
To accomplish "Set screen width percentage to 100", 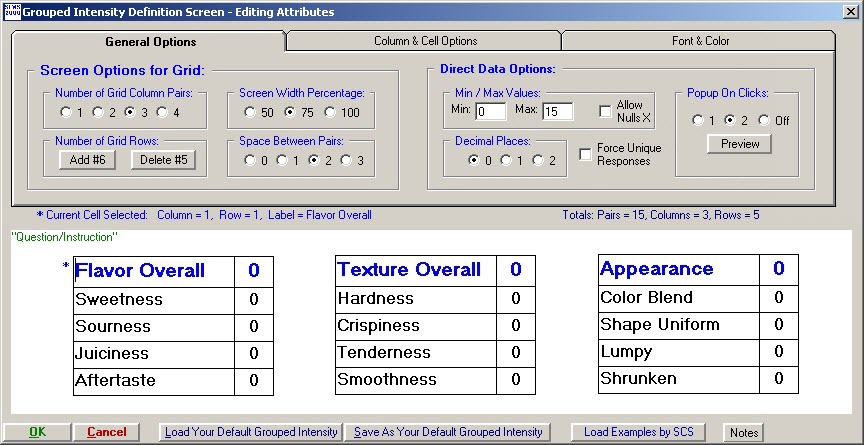I will (330, 112).
